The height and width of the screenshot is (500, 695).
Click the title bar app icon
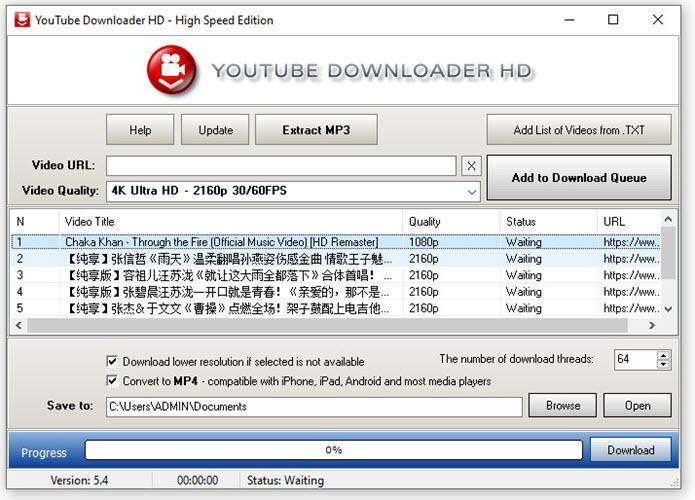point(22,20)
